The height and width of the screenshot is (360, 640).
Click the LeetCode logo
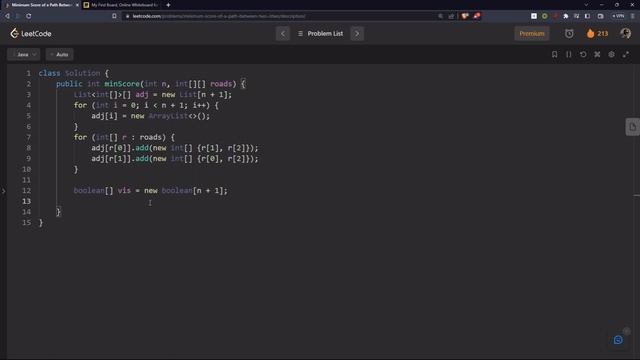coord(31,33)
